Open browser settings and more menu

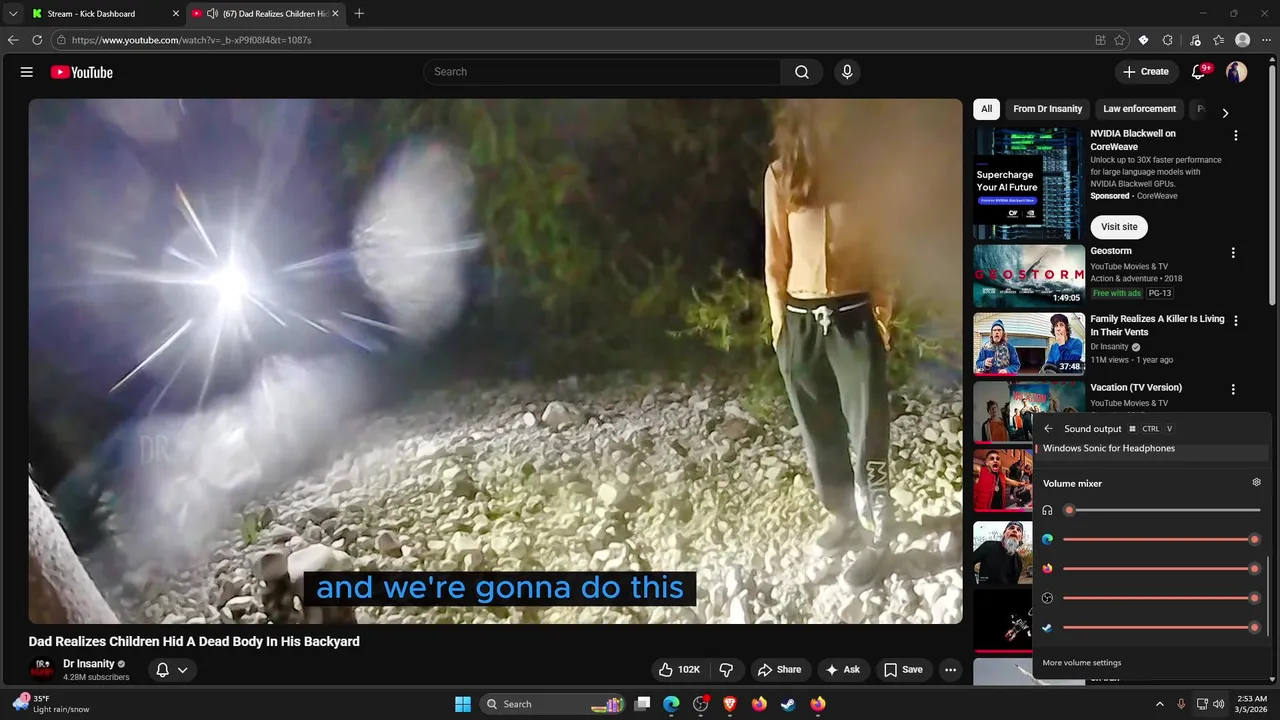pos(1266,40)
